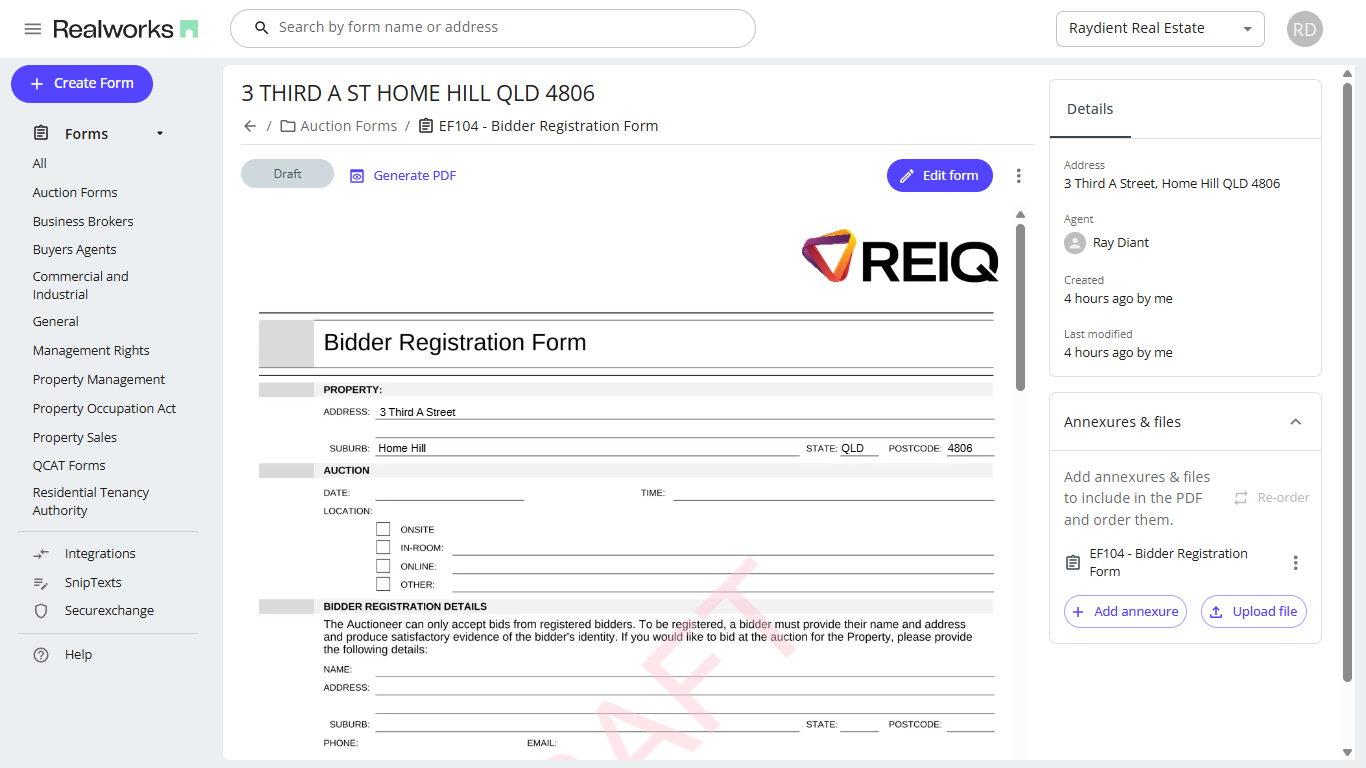This screenshot has width=1366, height=768.
Task: Open the Business Brokers category
Action: (x=83, y=222)
